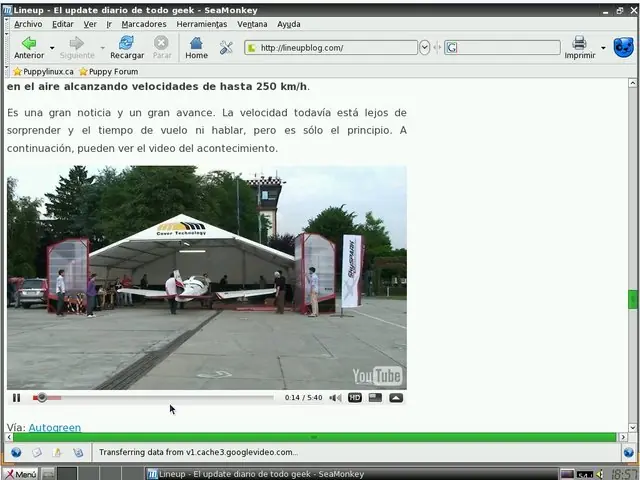The width and height of the screenshot is (640, 480).
Task: Click the lineupblog.com URL field
Action: pos(331,48)
